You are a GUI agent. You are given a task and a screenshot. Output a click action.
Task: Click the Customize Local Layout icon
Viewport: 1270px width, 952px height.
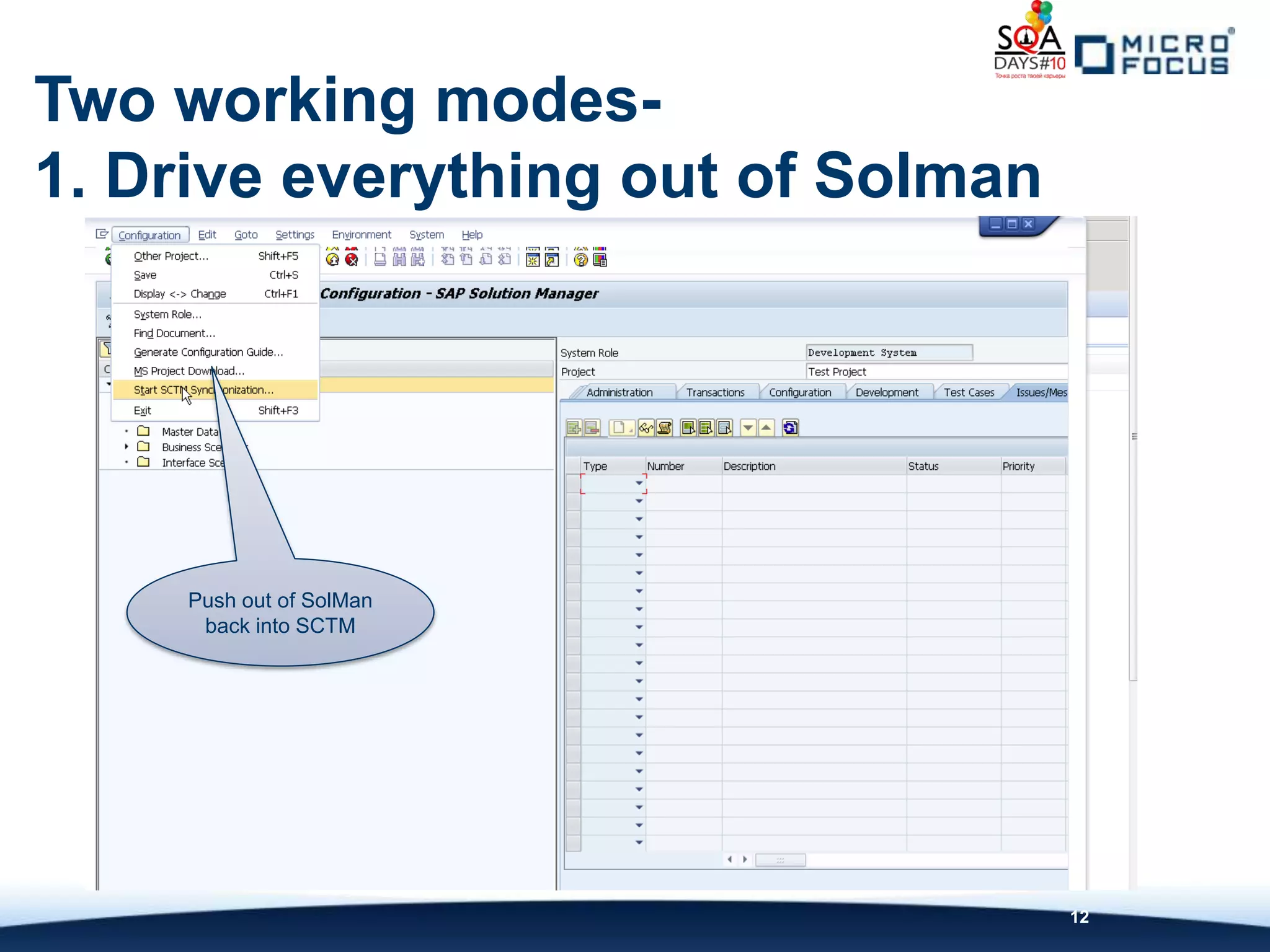600,259
